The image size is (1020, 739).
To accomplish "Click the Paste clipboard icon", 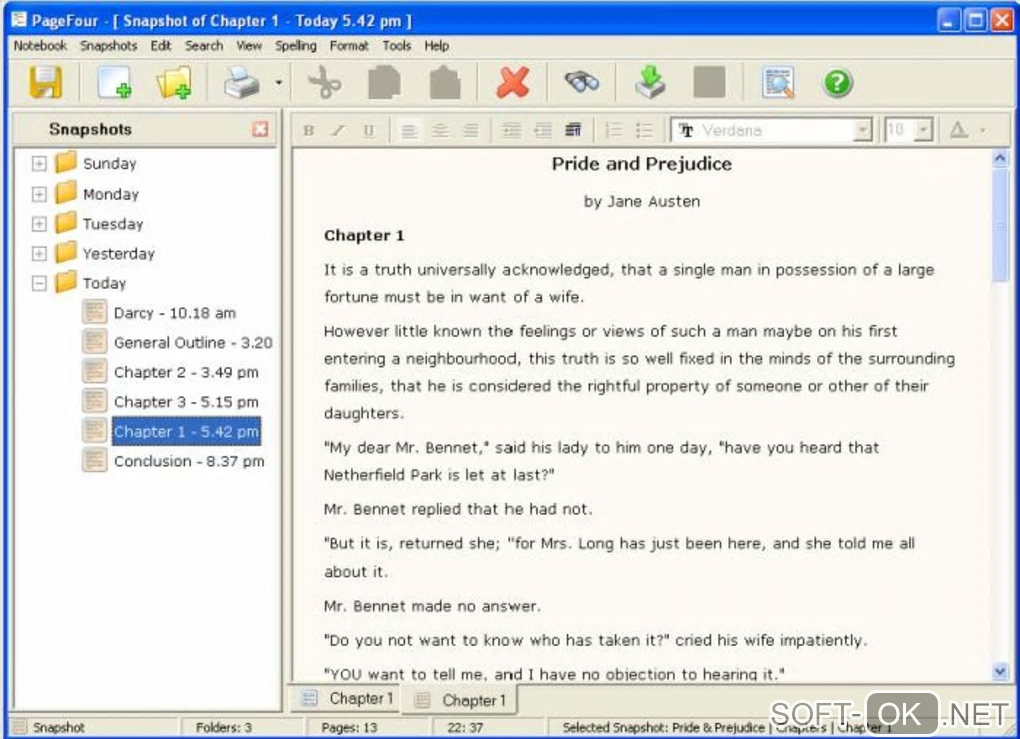I will (x=445, y=83).
